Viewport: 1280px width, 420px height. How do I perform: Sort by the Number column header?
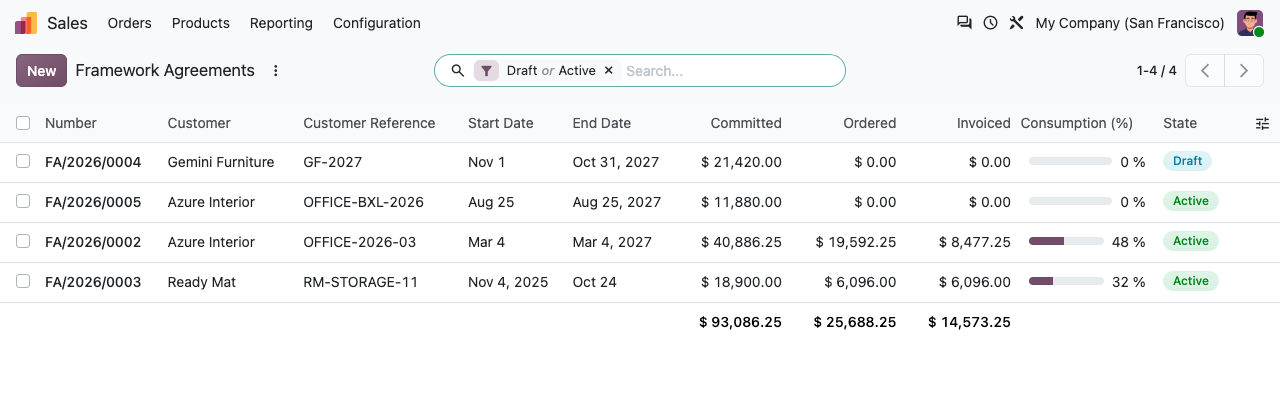click(x=71, y=123)
